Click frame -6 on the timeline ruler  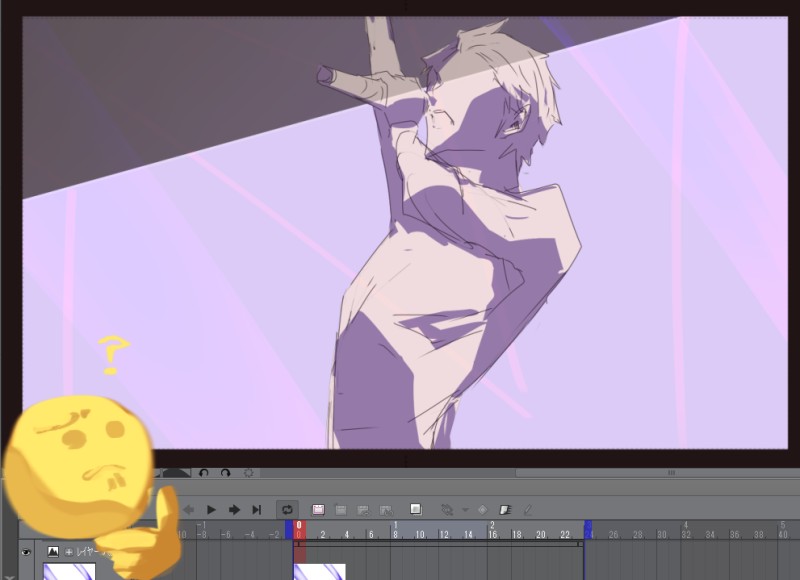point(226,535)
